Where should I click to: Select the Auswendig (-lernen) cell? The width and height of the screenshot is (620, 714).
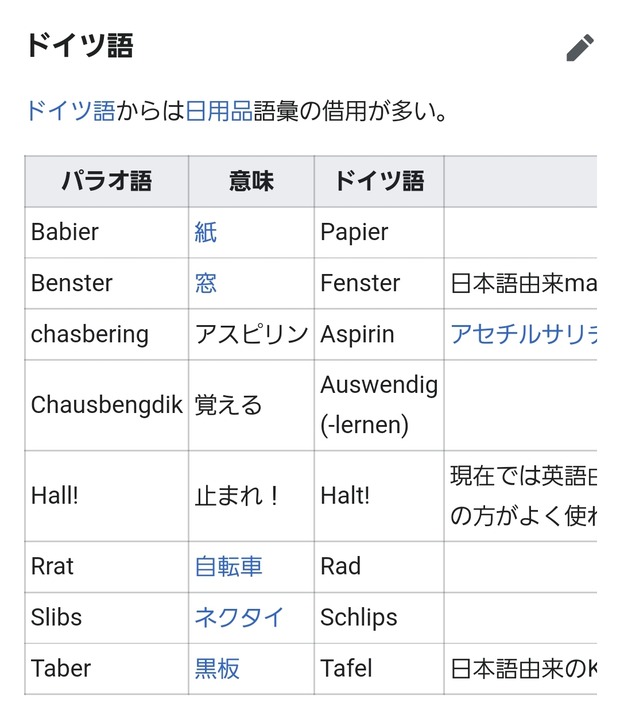(379, 405)
